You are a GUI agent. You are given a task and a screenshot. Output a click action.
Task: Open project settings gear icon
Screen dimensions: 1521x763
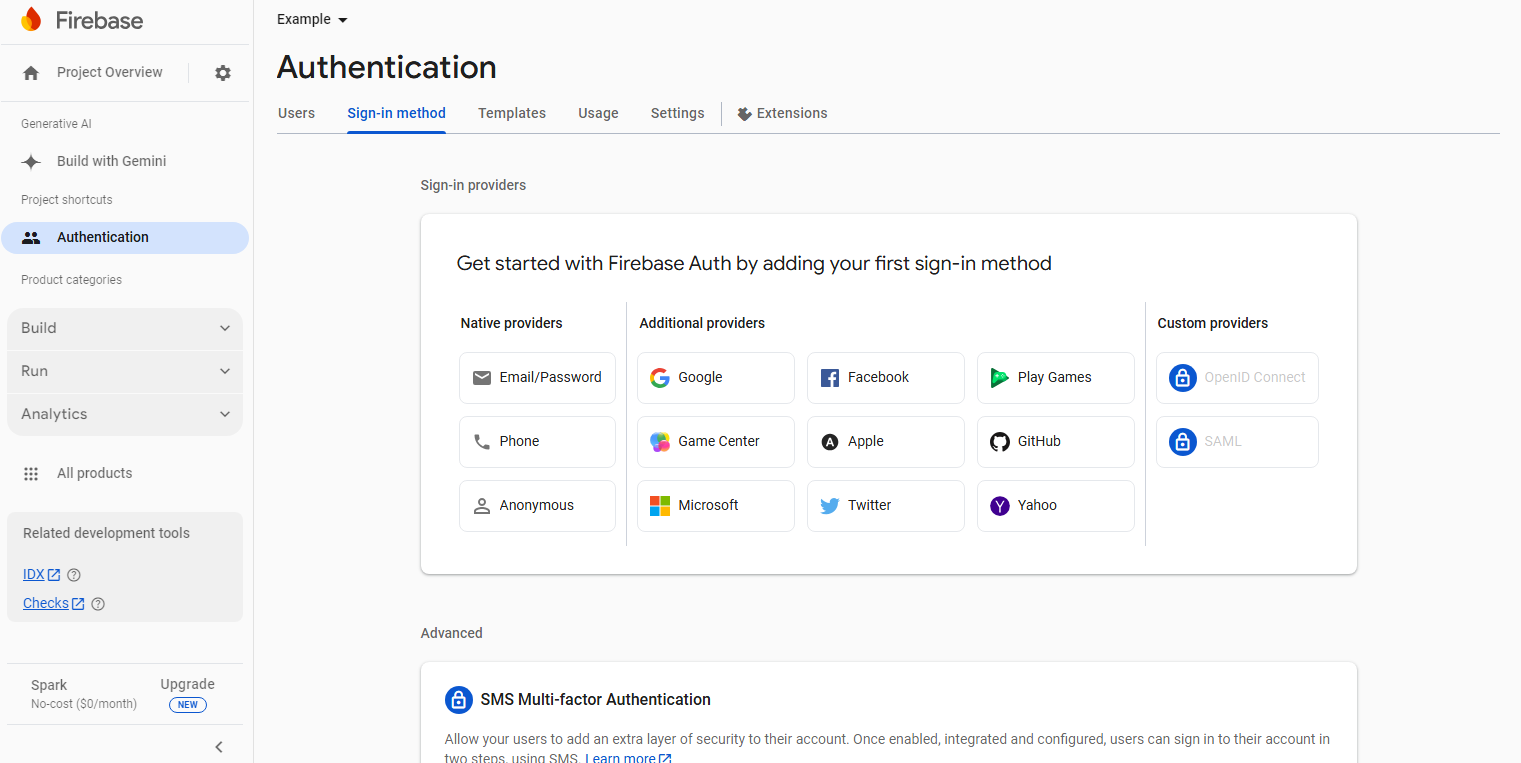[223, 73]
